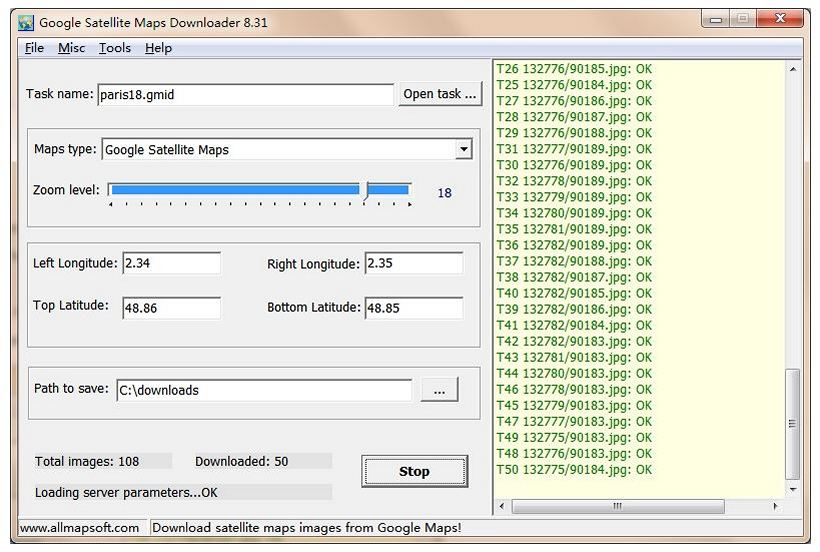Close the downloader window
Screen dimensions: 820x552
pyautogui.click(x=780, y=19)
